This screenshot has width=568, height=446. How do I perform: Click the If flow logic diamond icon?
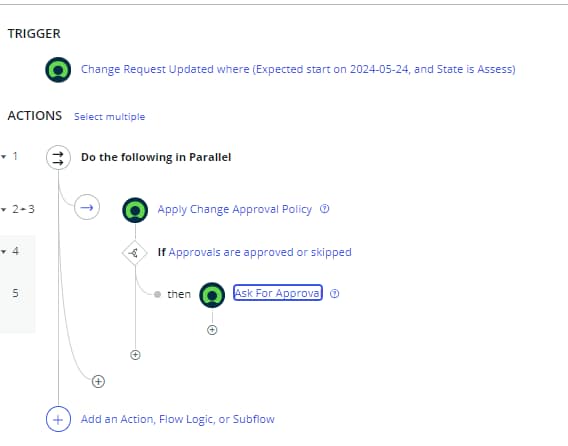(135, 253)
